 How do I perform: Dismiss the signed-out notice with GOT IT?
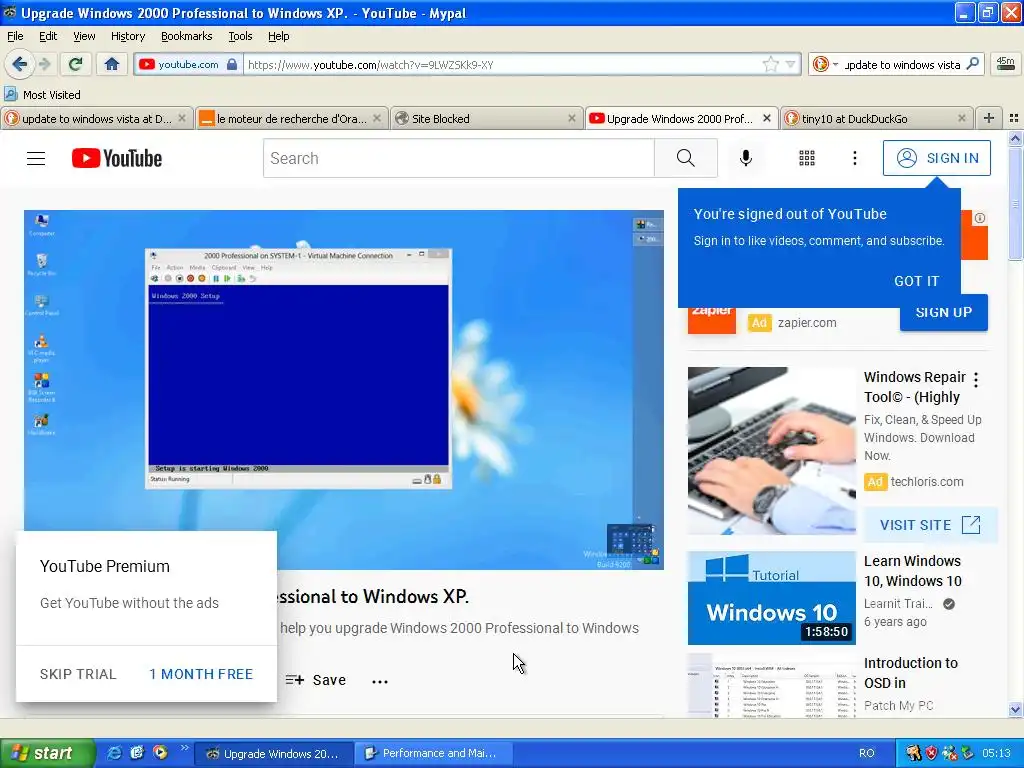(x=916, y=281)
